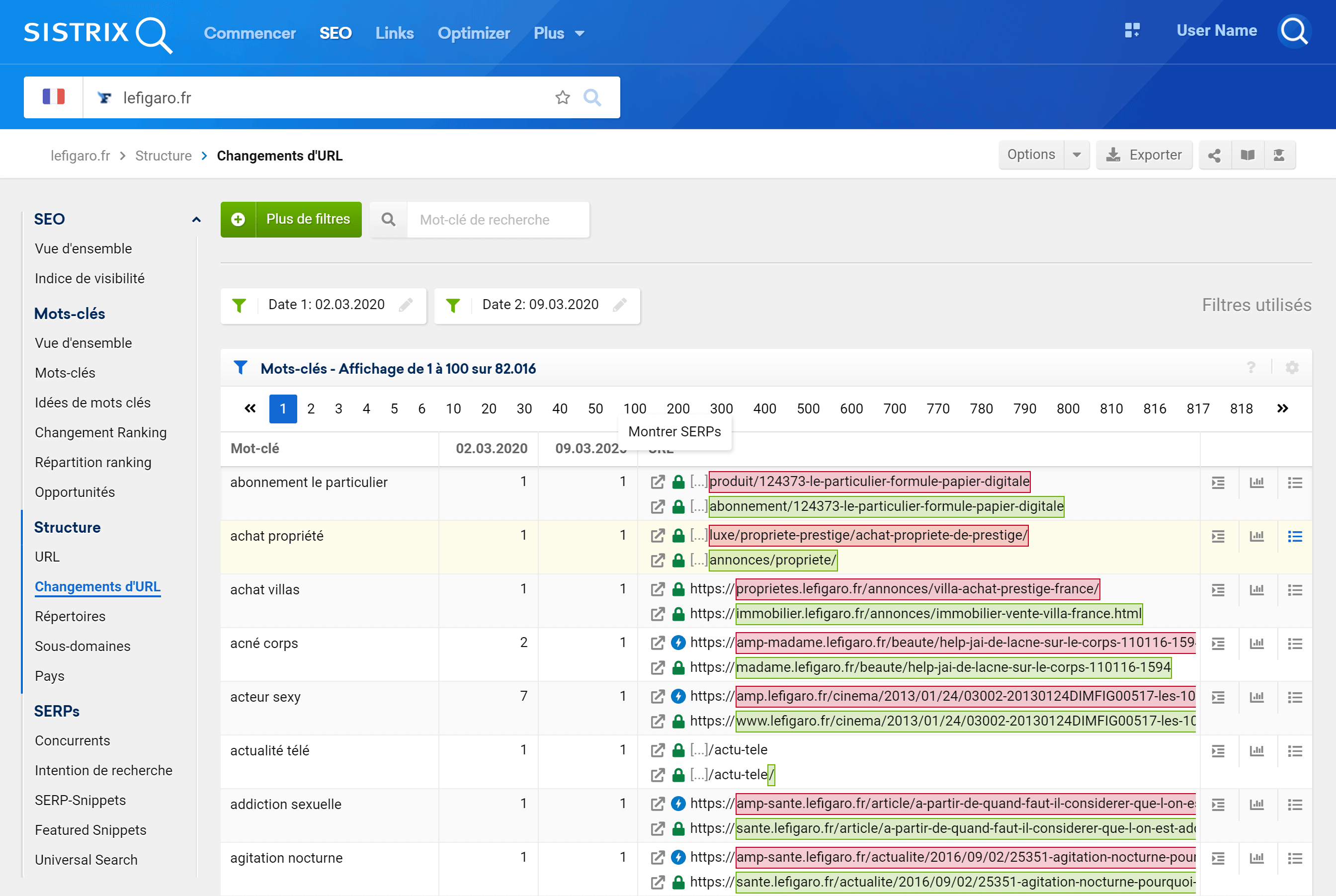This screenshot has height=896, width=1336.
Task: Click the help question mark icon in table header
Action: 1251,368
